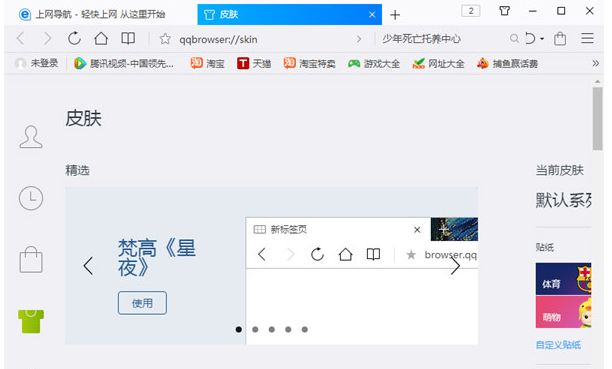Viewport: 612px width, 369px height.
Task: Select the fifth carousel dot
Action: (x=305, y=329)
